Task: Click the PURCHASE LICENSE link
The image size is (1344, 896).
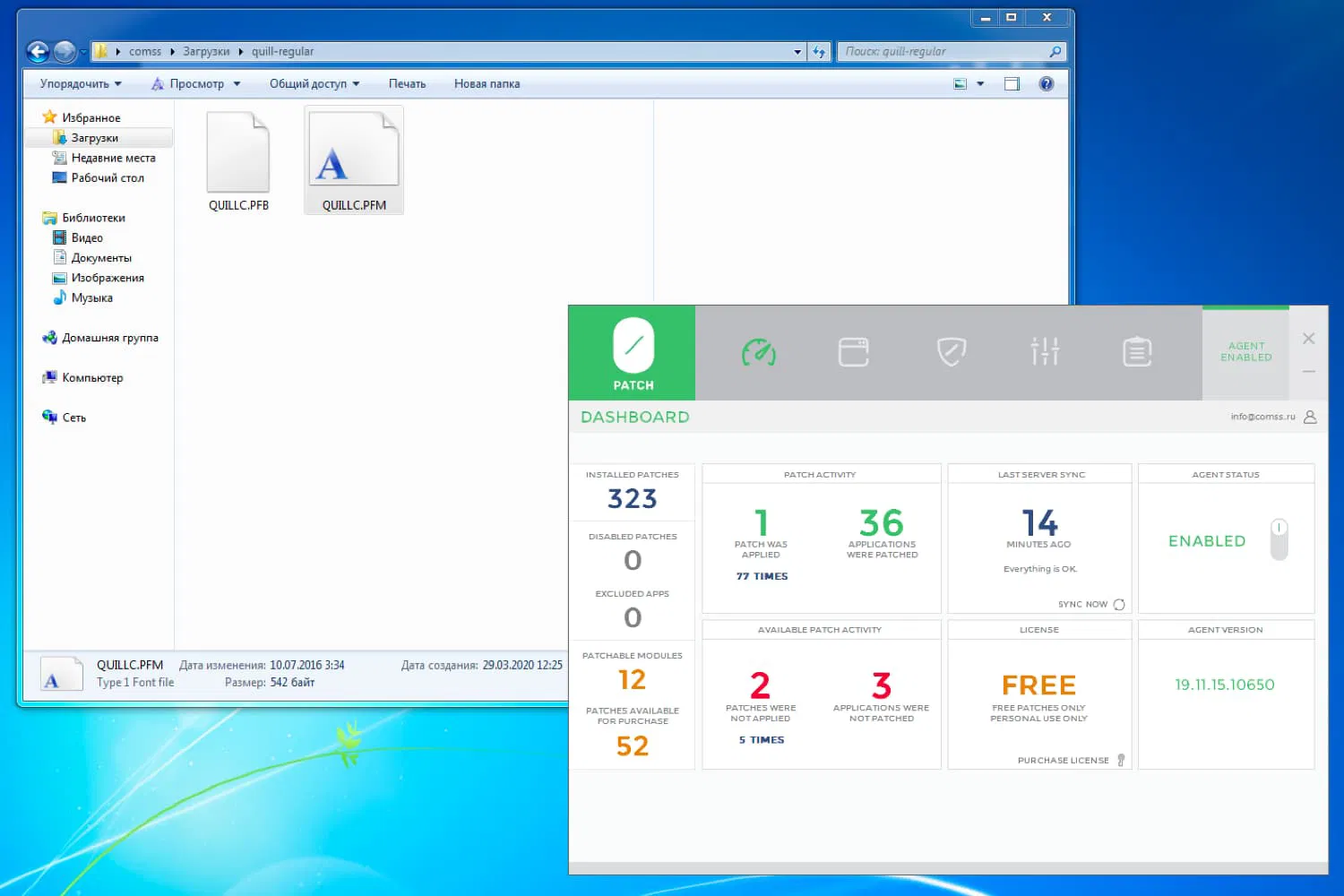Action: [1064, 760]
